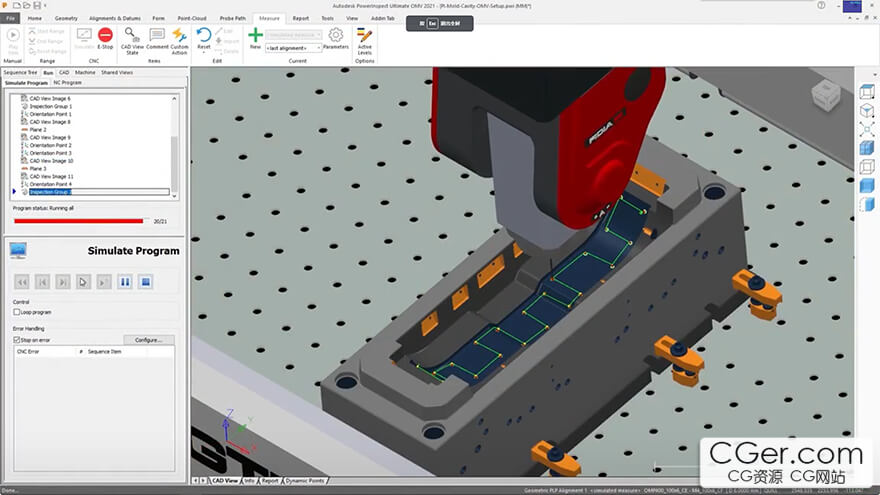Viewport: 880px width, 495px height.
Task: Select the Plane 3 list item
Action: (38, 168)
